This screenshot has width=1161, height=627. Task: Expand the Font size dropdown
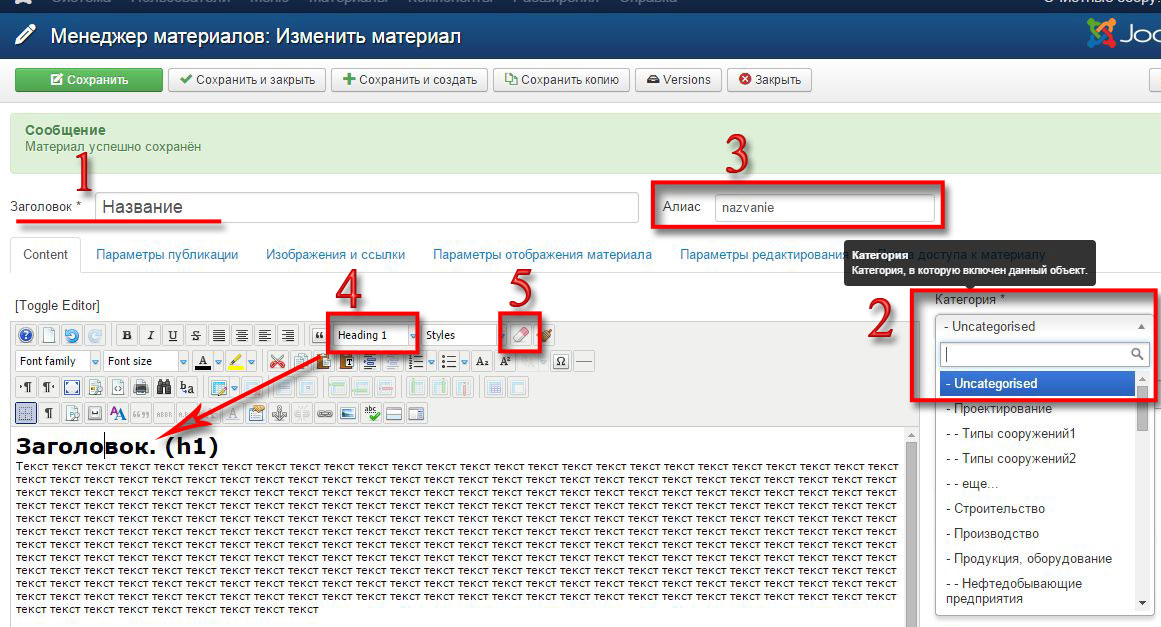[x=146, y=361]
